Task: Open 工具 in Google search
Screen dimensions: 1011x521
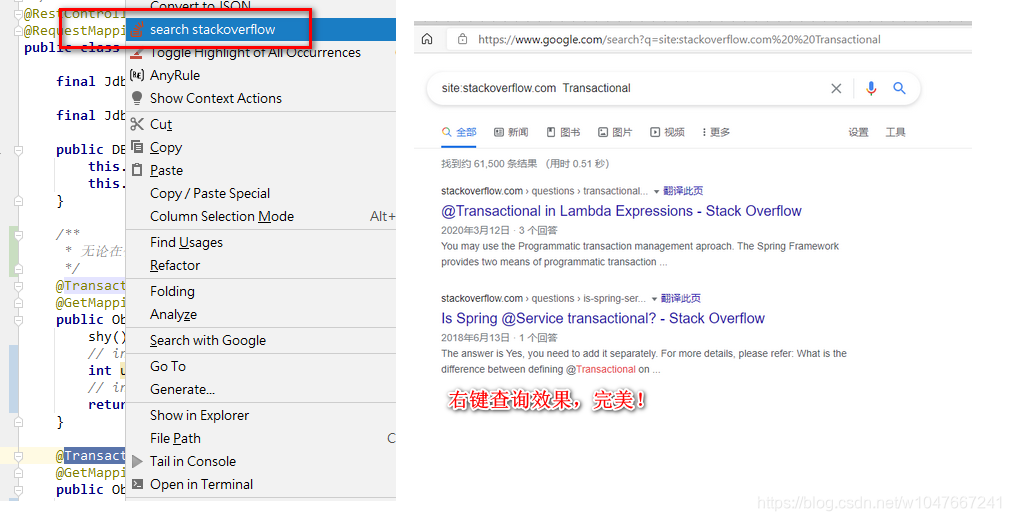Action: [x=895, y=132]
